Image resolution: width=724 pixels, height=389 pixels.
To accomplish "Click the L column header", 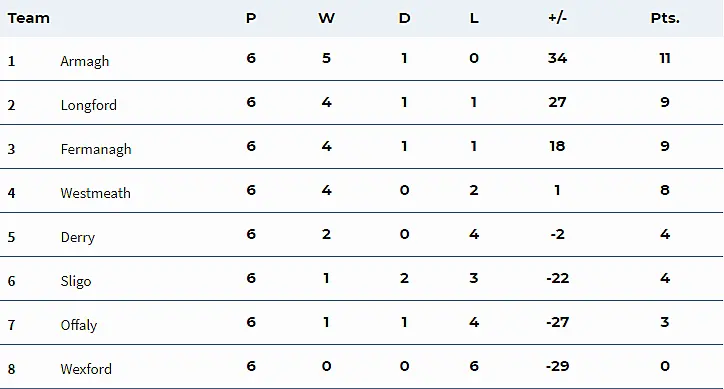I will pyautogui.click(x=474, y=18).
